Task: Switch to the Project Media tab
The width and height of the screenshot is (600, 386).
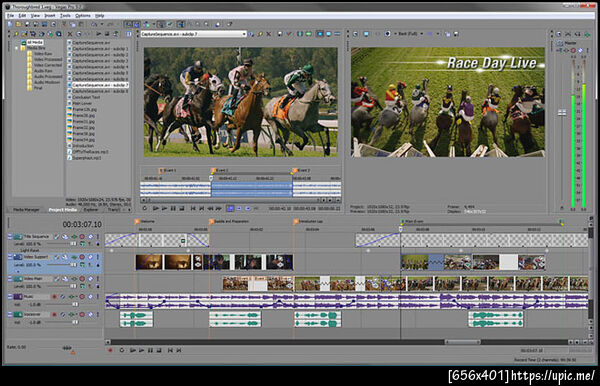Action: click(62, 210)
